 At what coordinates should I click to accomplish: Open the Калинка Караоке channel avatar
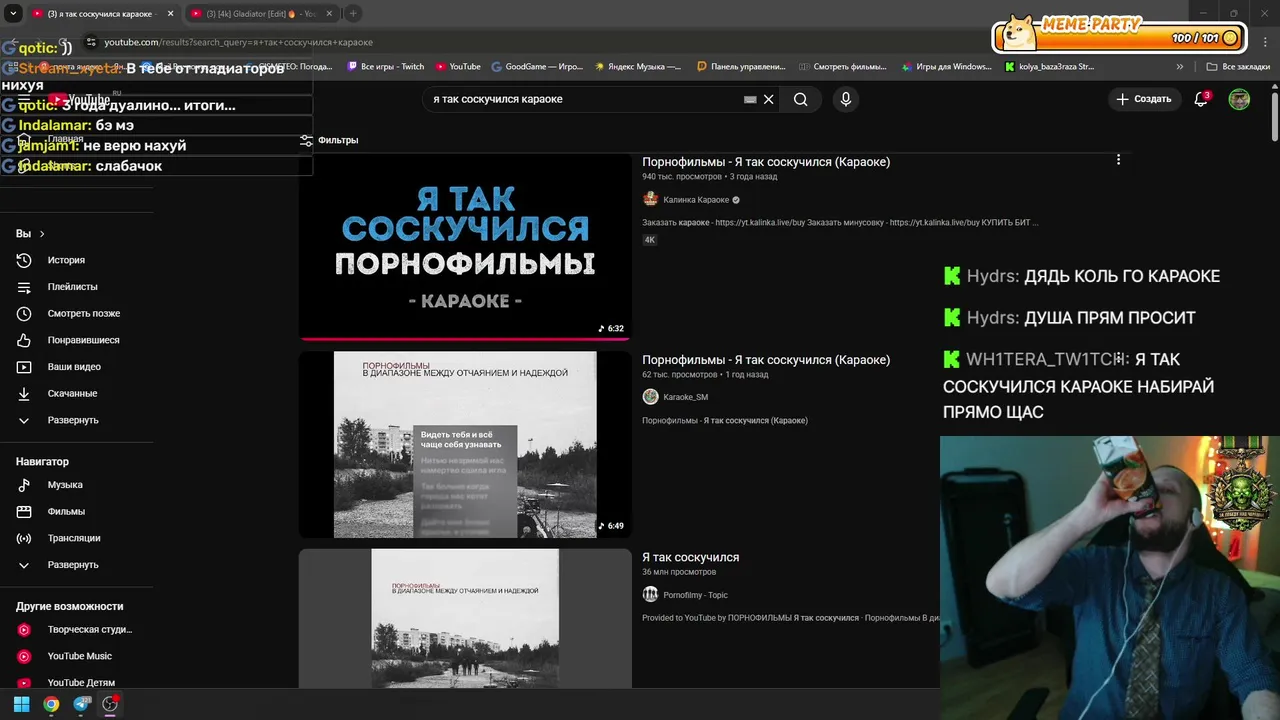[650, 199]
